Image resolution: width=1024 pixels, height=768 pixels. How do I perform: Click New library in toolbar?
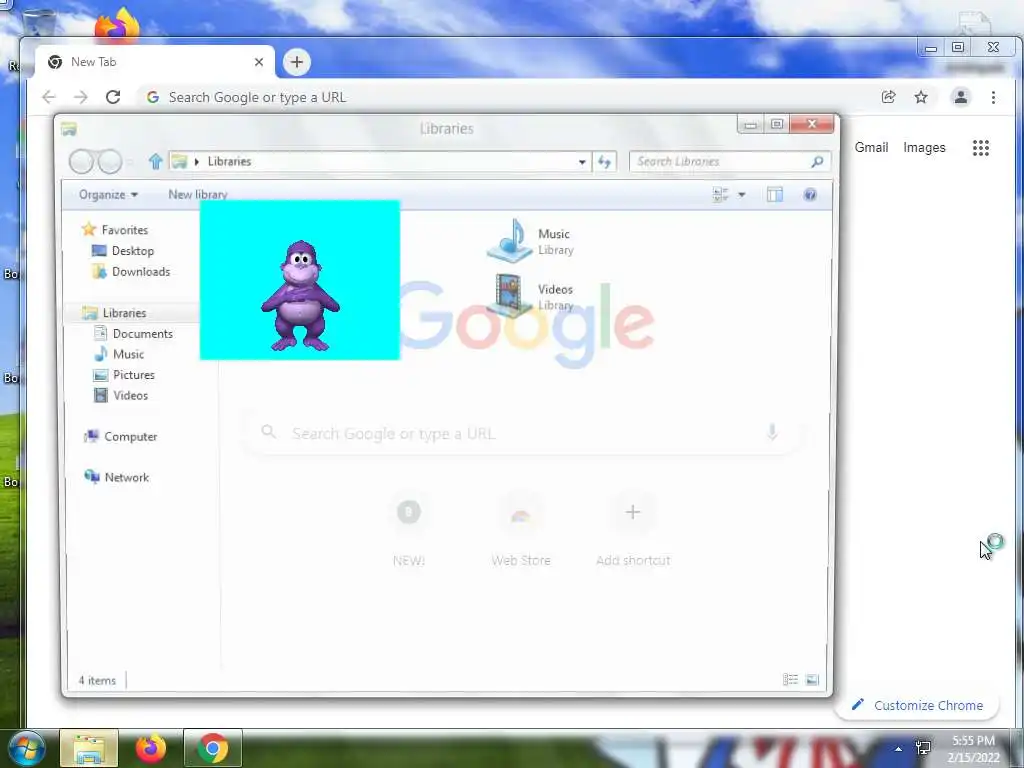point(198,194)
